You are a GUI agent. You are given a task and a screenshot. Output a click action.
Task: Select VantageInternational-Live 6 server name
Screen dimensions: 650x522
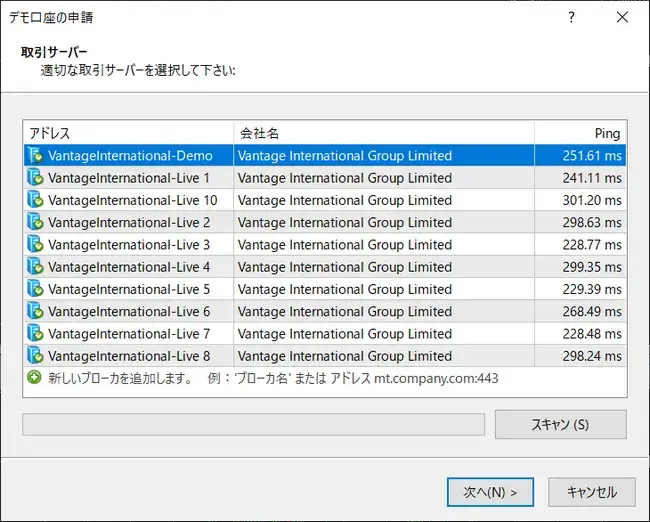pos(129,311)
